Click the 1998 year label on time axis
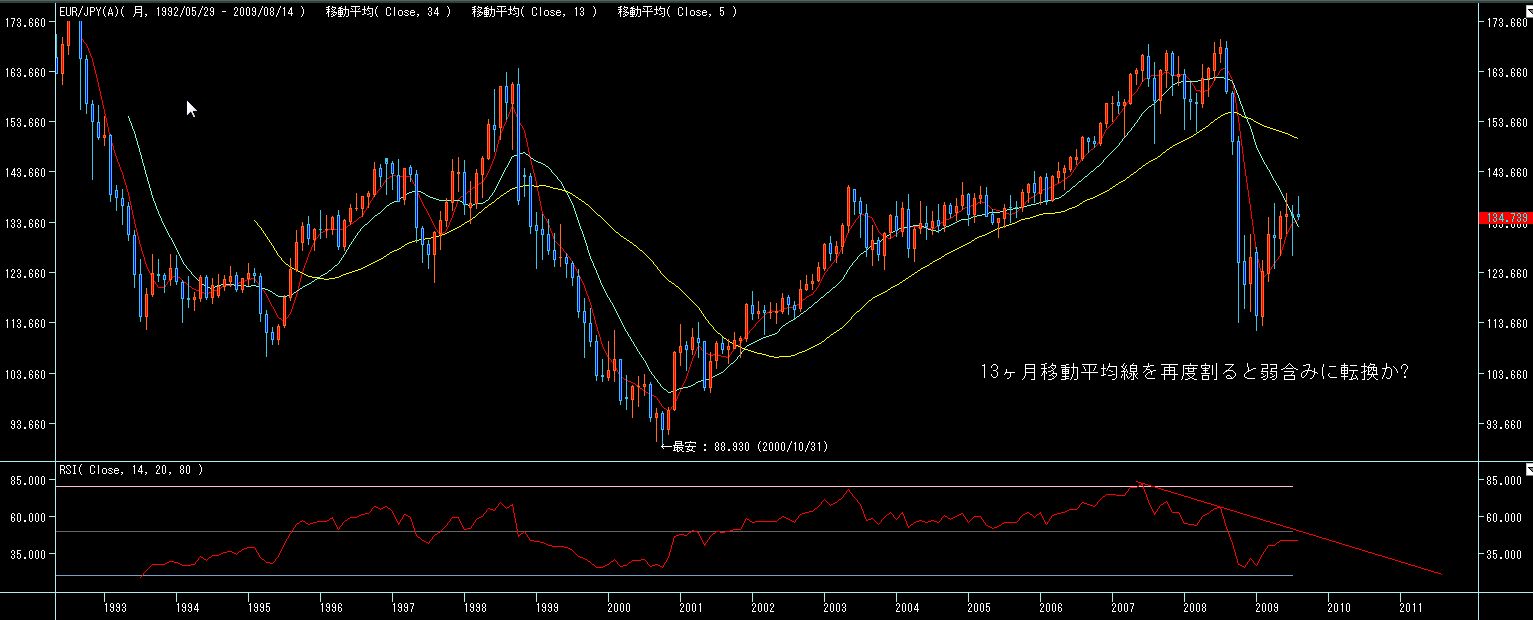1533x620 pixels. [475, 607]
